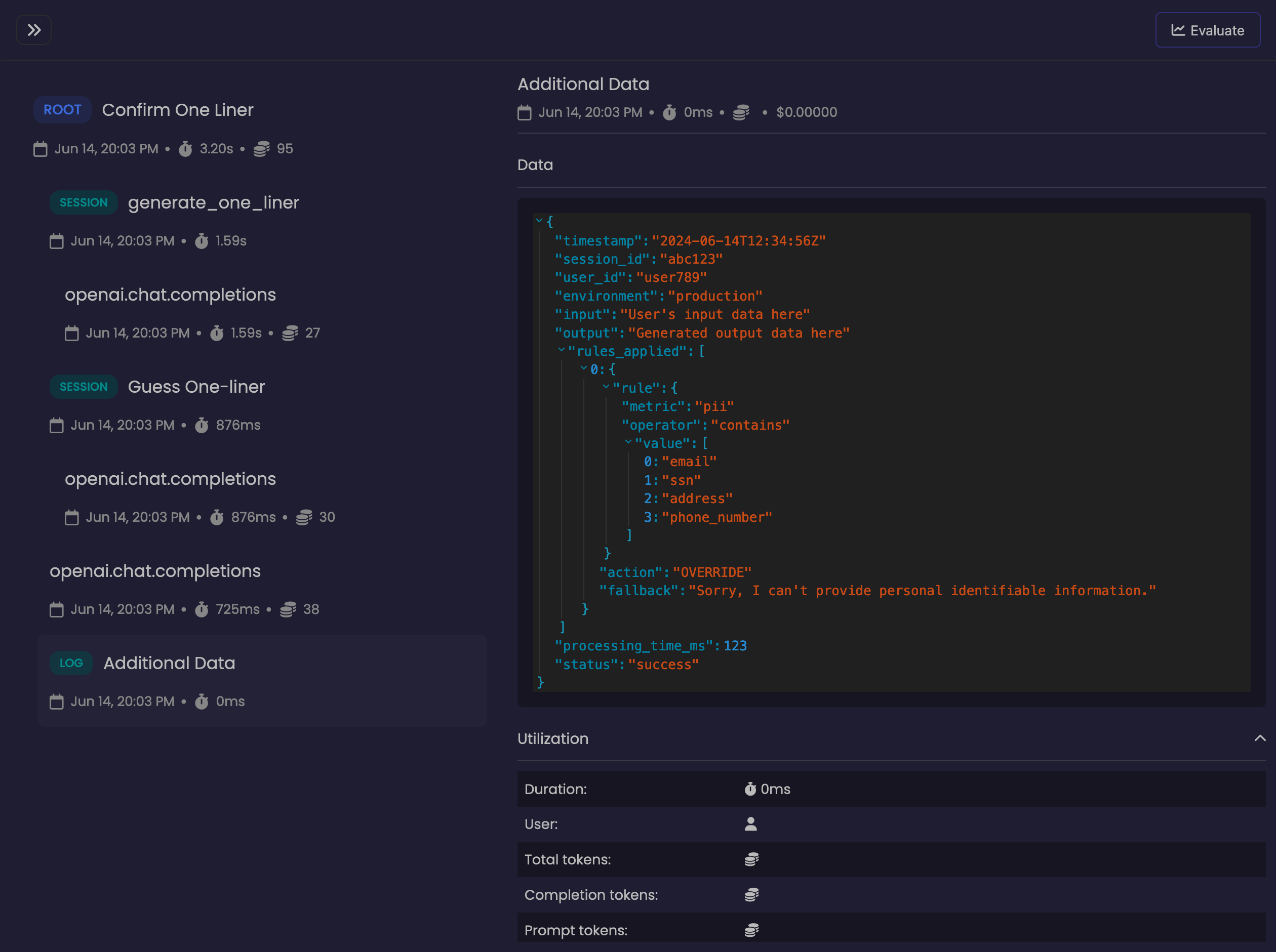
Task: Select the Additional Data log entry
Action: pyautogui.click(x=169, y=663)
